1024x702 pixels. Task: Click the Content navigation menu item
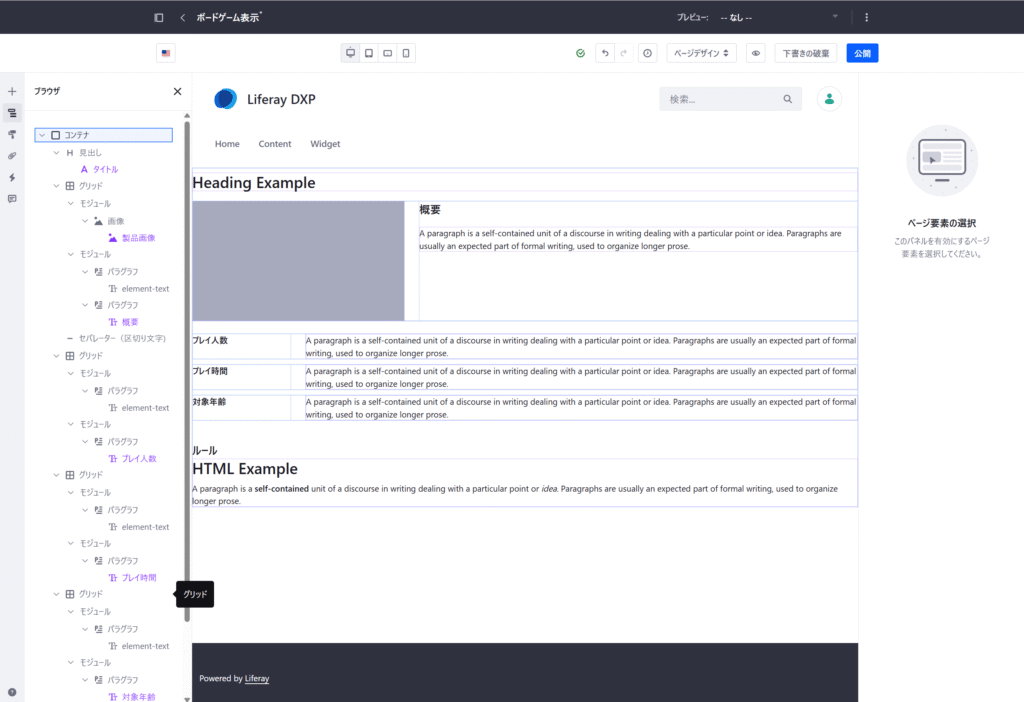point(275,144)
